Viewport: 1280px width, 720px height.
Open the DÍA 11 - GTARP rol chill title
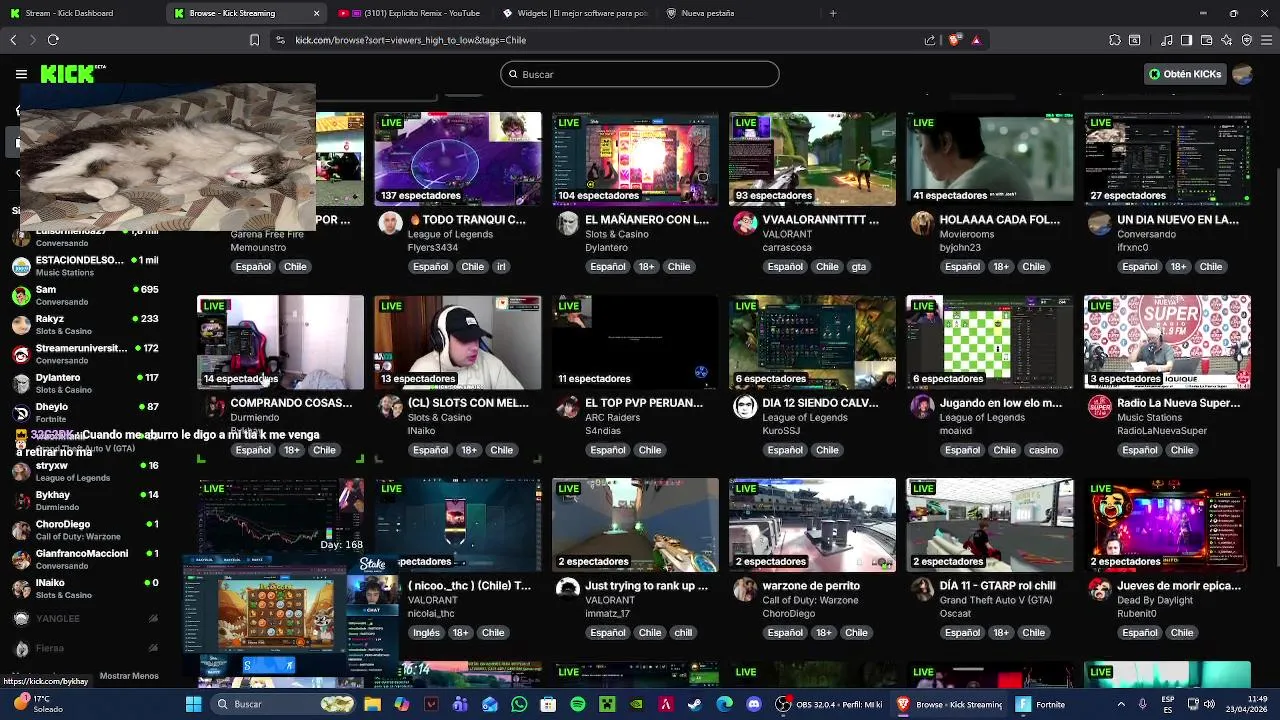coord(997,586)
